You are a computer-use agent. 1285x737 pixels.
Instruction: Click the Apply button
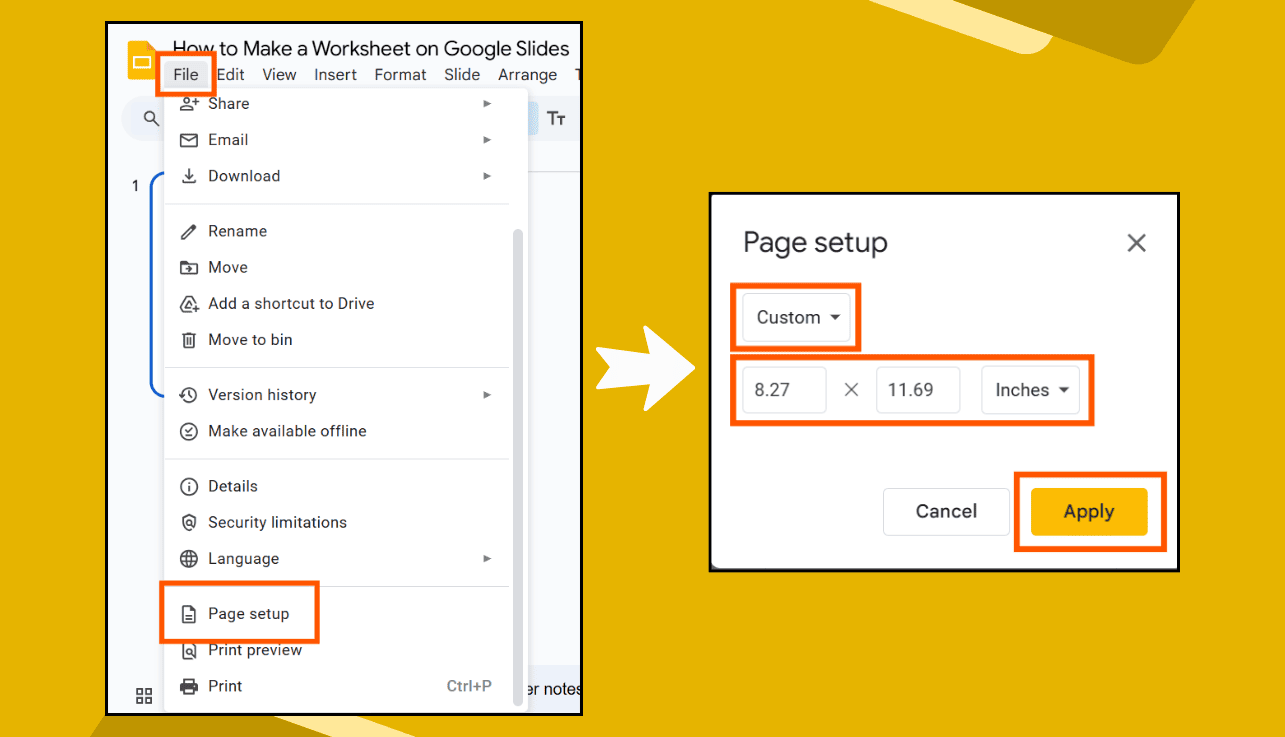click(x=1089, y=511)
